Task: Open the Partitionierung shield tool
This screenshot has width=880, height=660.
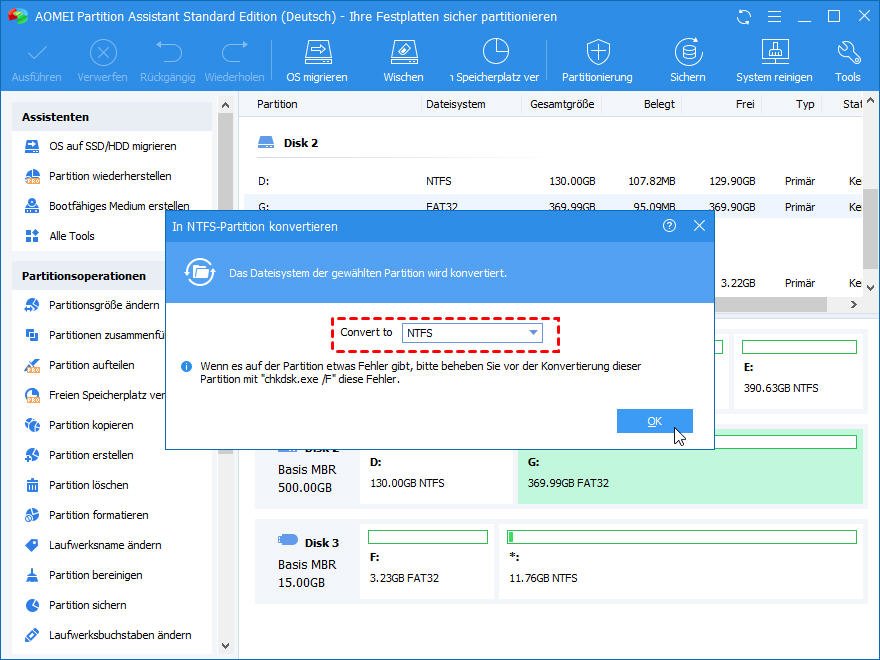Action: tap(597, 61)
